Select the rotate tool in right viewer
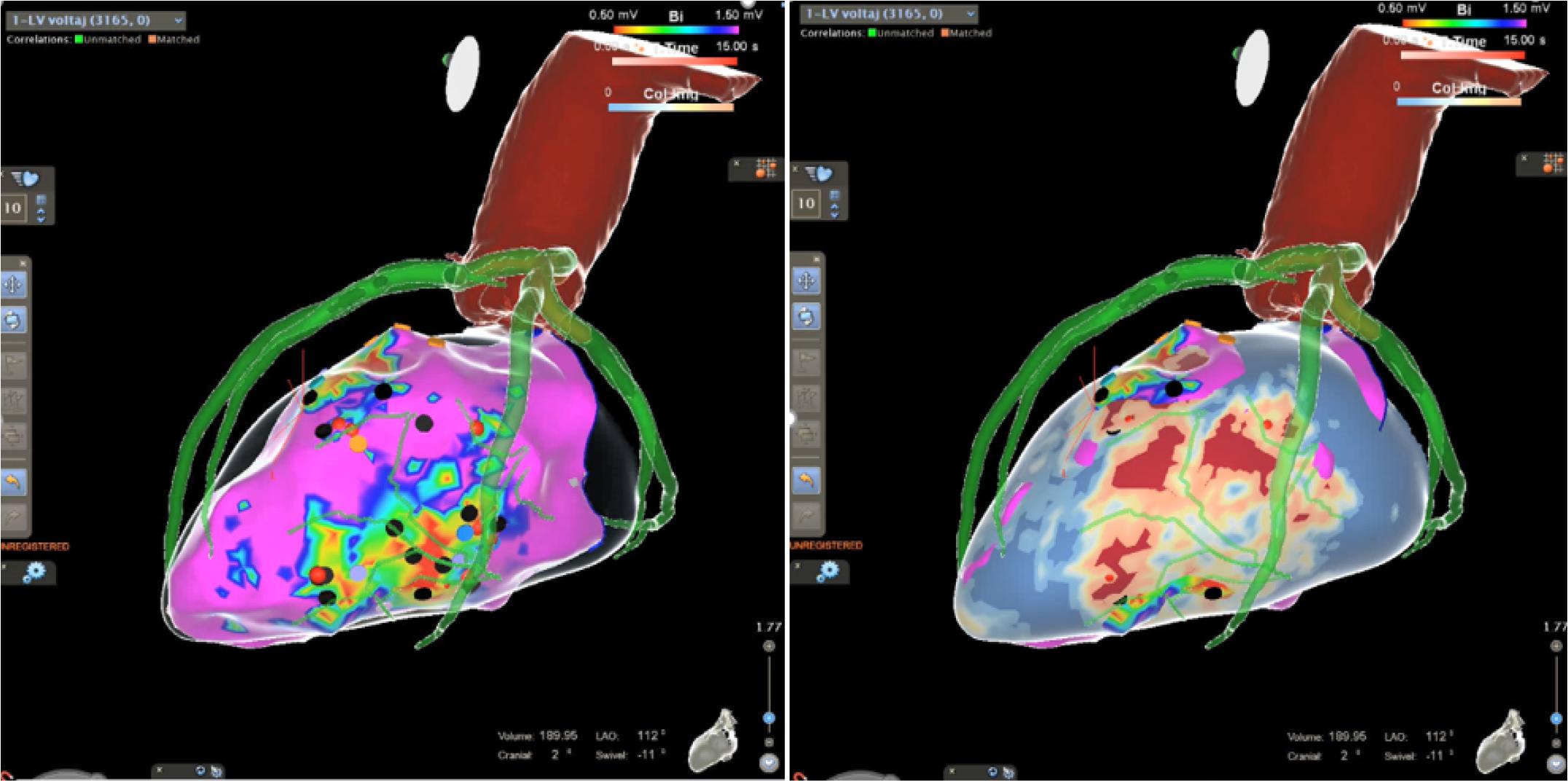 coord(806,317)
